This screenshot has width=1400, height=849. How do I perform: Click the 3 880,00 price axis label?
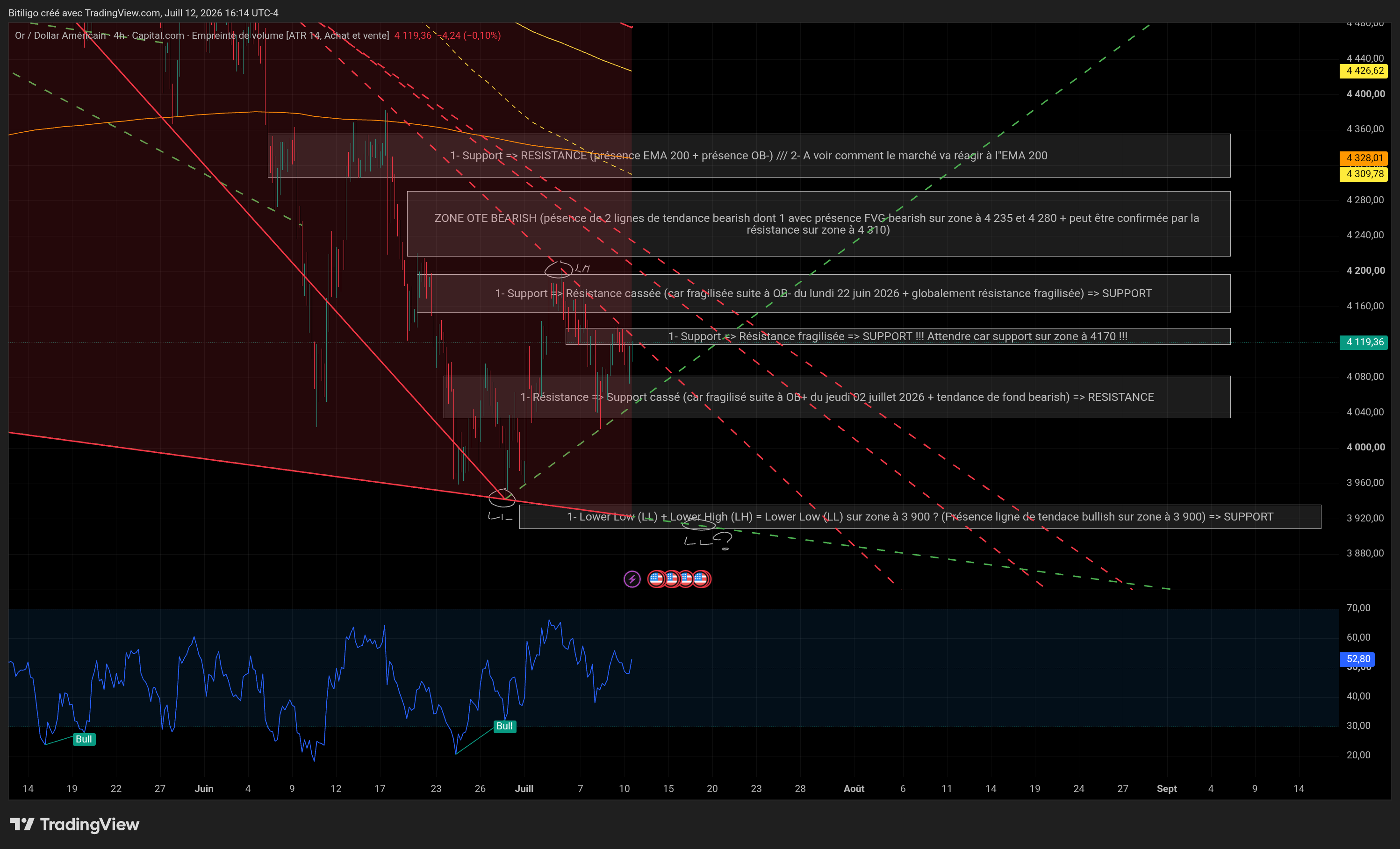(1365, 553)
